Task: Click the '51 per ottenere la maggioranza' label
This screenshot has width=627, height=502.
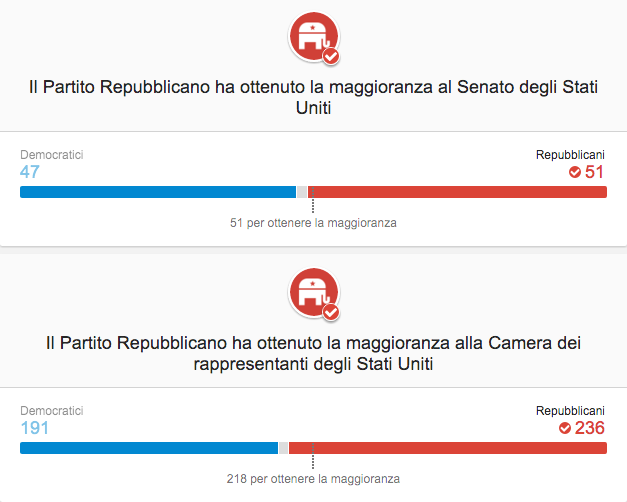Action: tap(313, 223)
